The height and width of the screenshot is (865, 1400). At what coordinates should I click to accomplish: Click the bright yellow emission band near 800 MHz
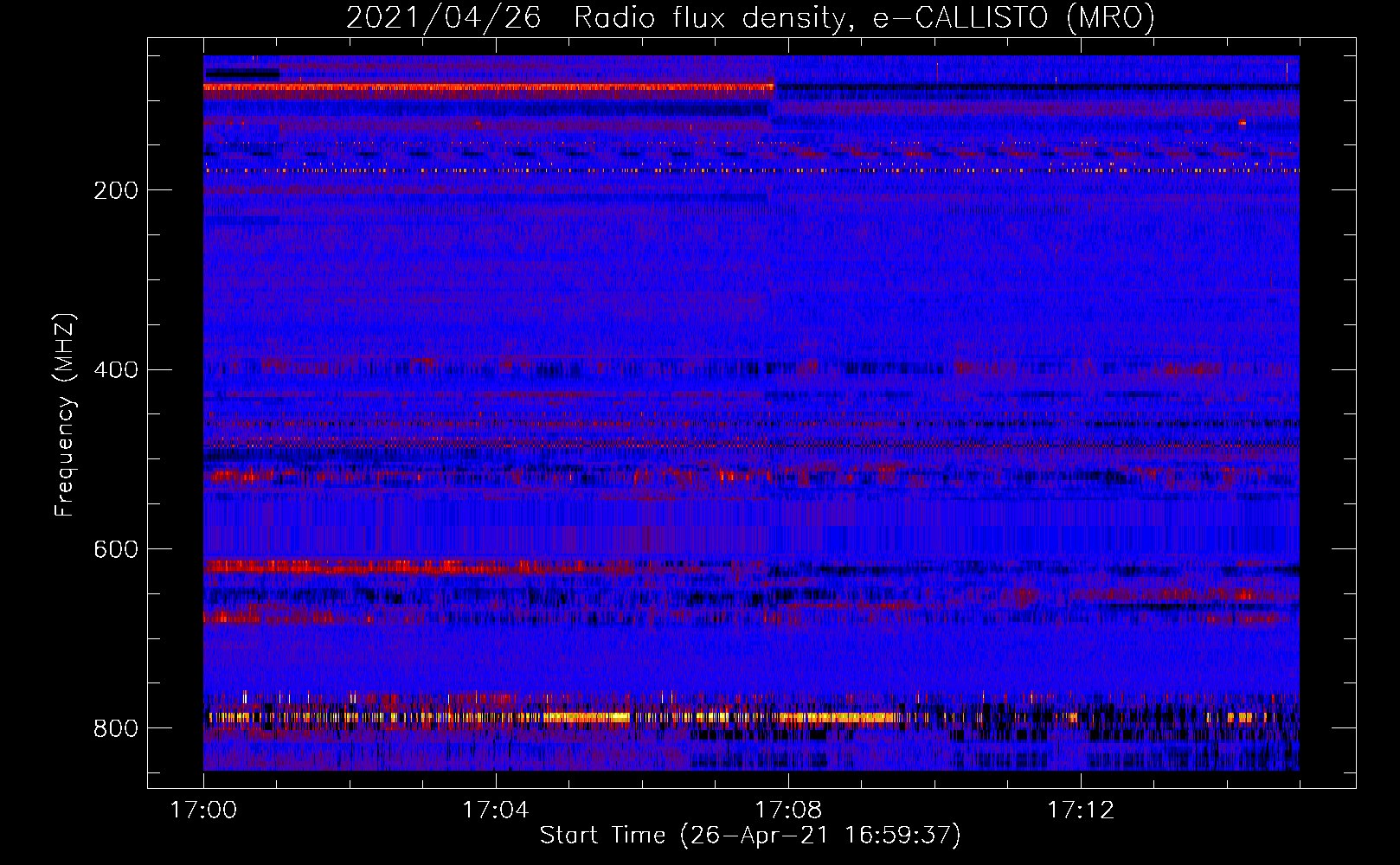pos(554,717)
